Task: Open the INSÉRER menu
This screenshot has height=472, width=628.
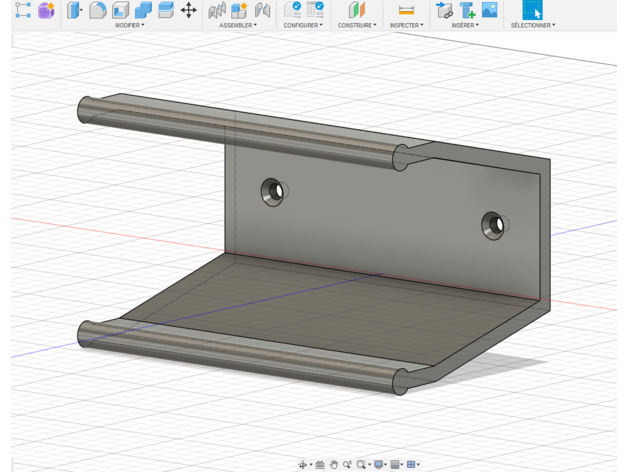Action: tap(465, 26)
